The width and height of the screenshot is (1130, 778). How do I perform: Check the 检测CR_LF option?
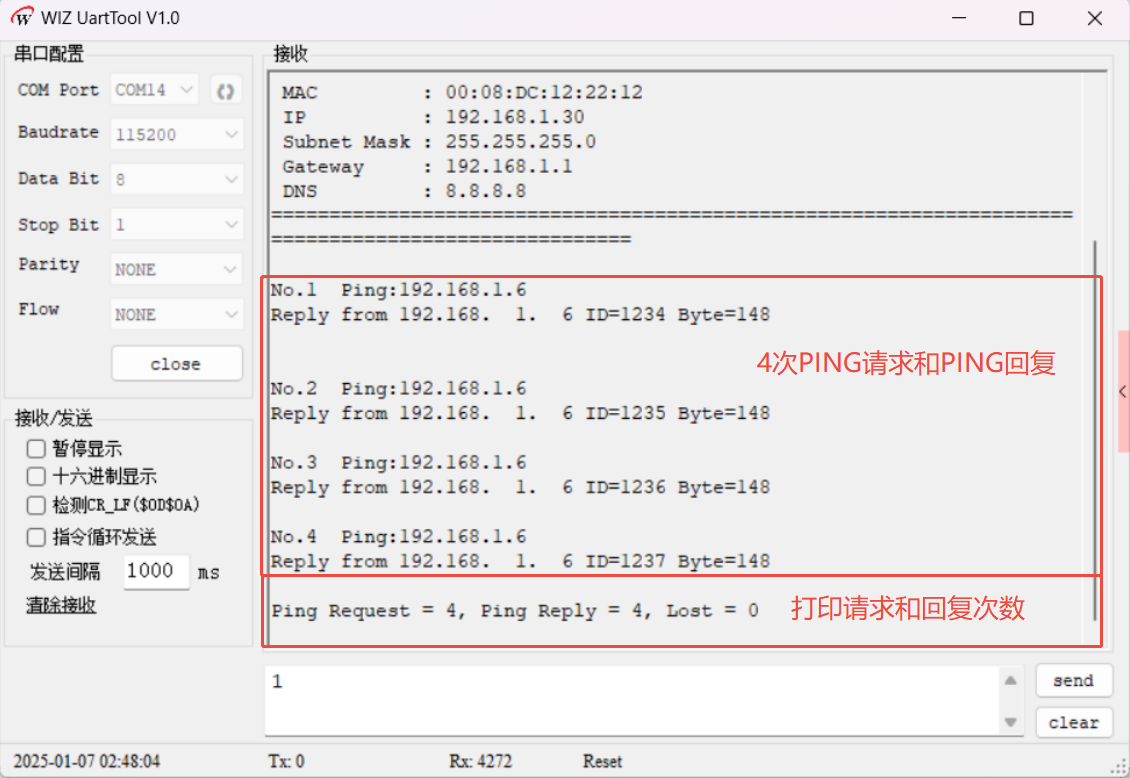(x=37, y=506)
